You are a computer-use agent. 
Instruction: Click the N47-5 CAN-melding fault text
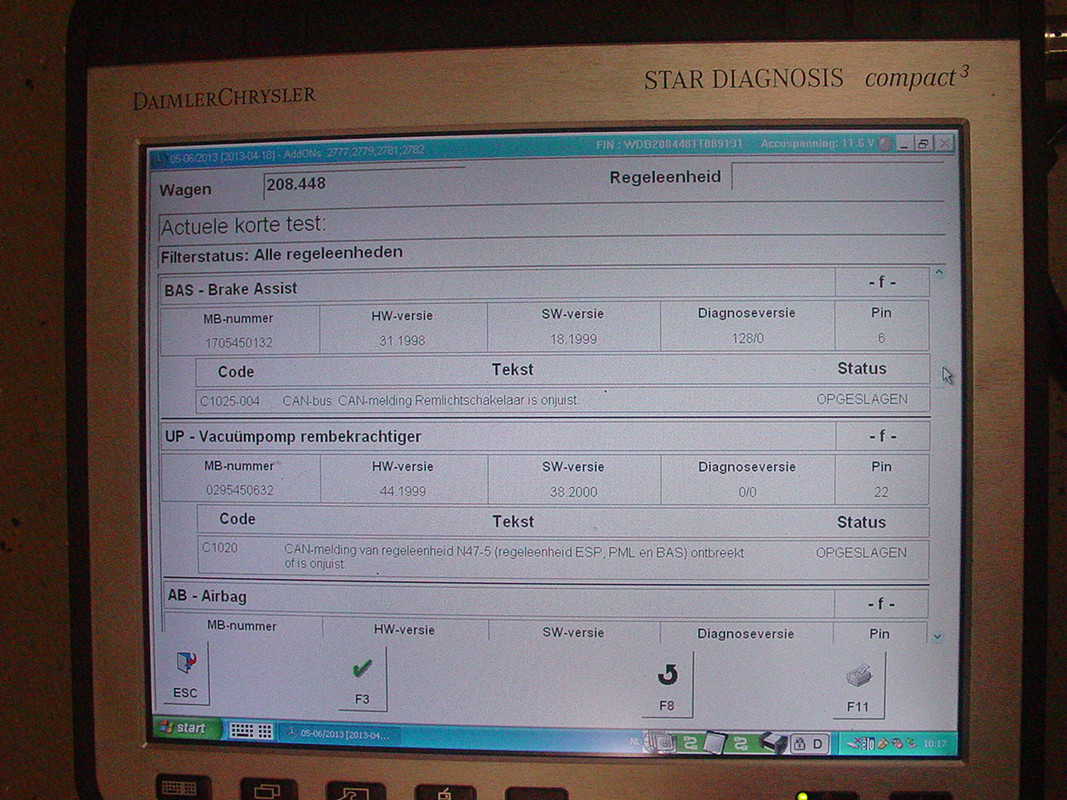pos(514,557)
